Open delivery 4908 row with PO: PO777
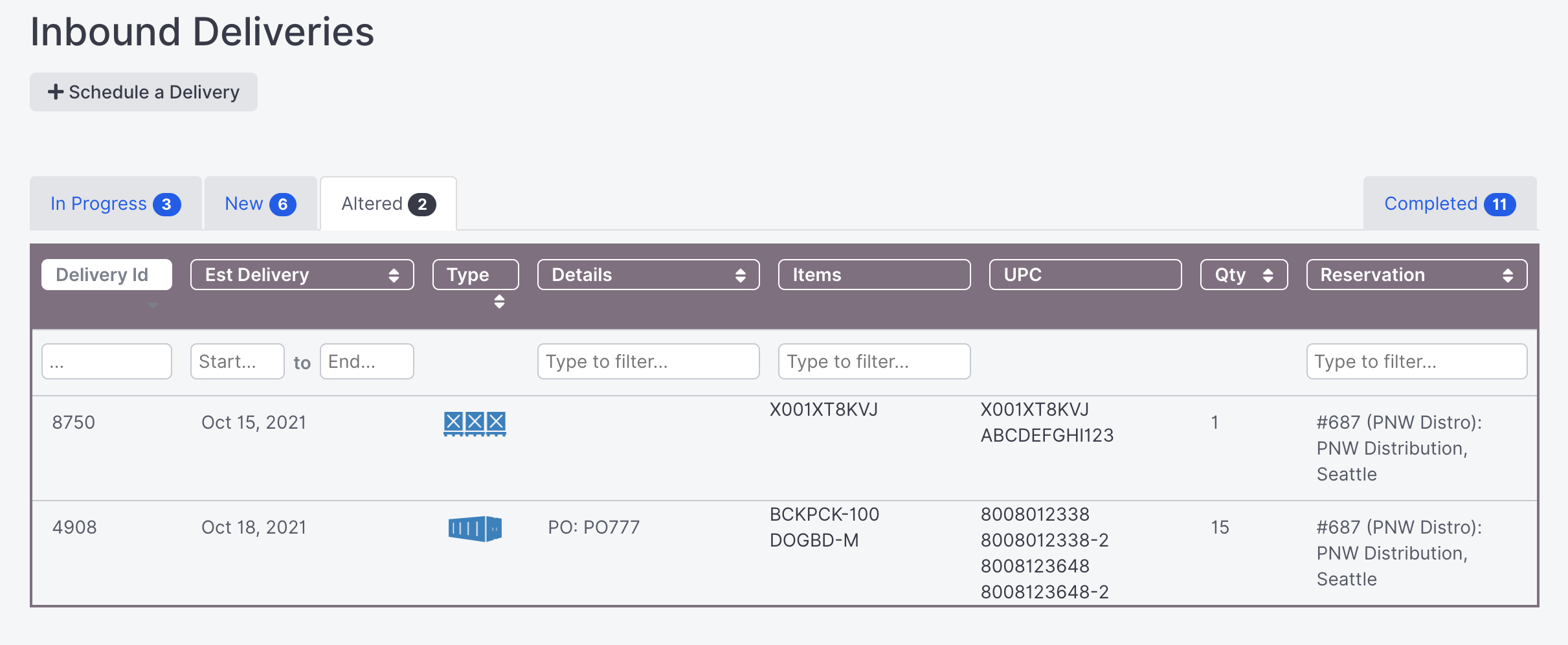The height and width of the screenshot is (645, 1568). coord(785,553)
